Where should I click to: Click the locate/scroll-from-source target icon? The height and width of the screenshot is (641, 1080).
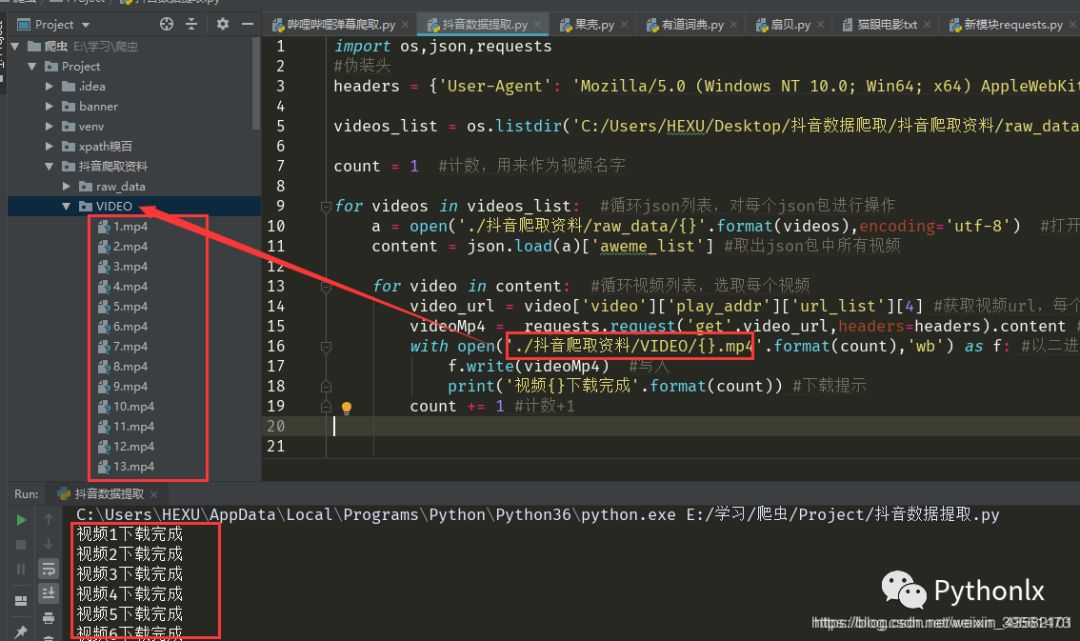tap(167, 24)
